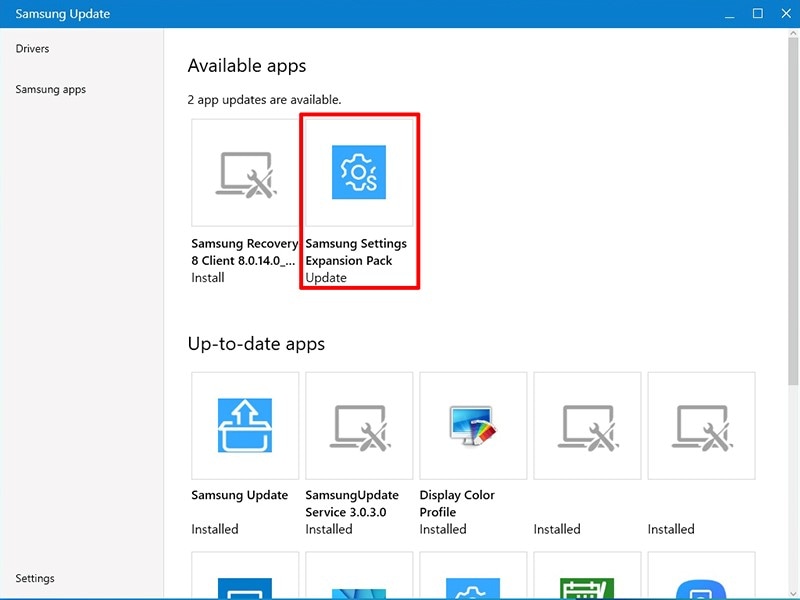Click the "Display Color Profile" name text
The image size is (800, 600).
(457, 504)
